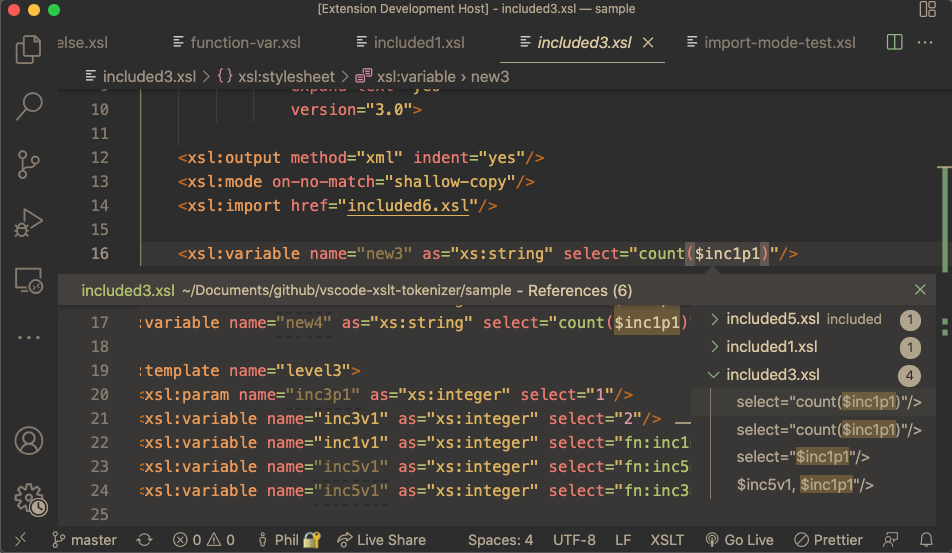
Task: Open the Source Control view
Action: (29, 163)
